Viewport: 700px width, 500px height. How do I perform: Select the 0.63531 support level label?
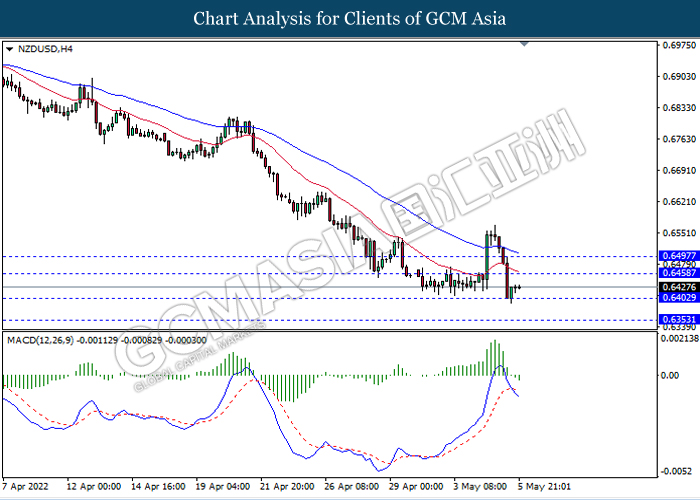(679, 319)
